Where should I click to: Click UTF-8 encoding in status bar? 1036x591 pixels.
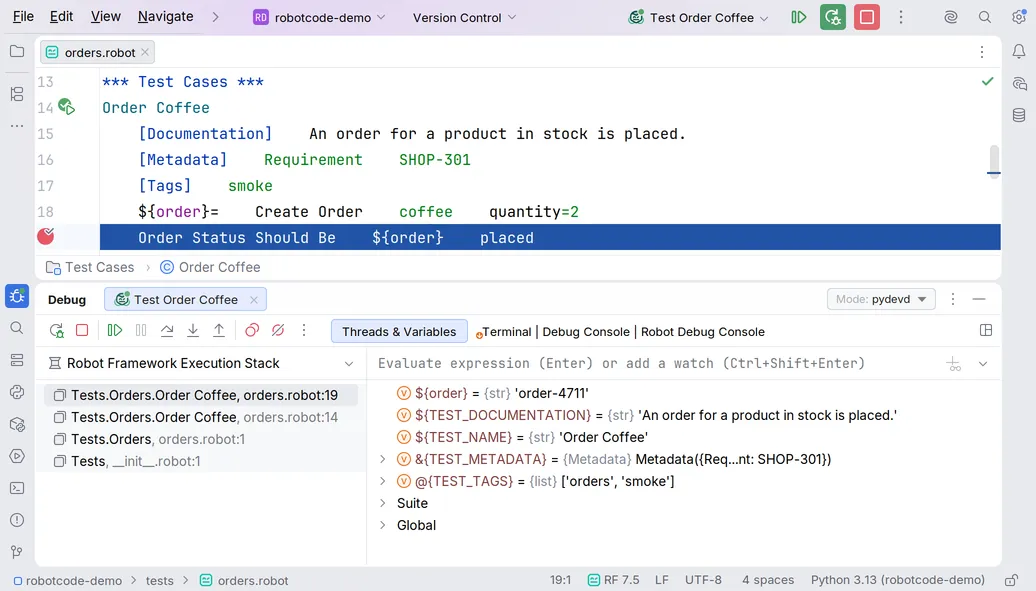[x=704, y=580]
